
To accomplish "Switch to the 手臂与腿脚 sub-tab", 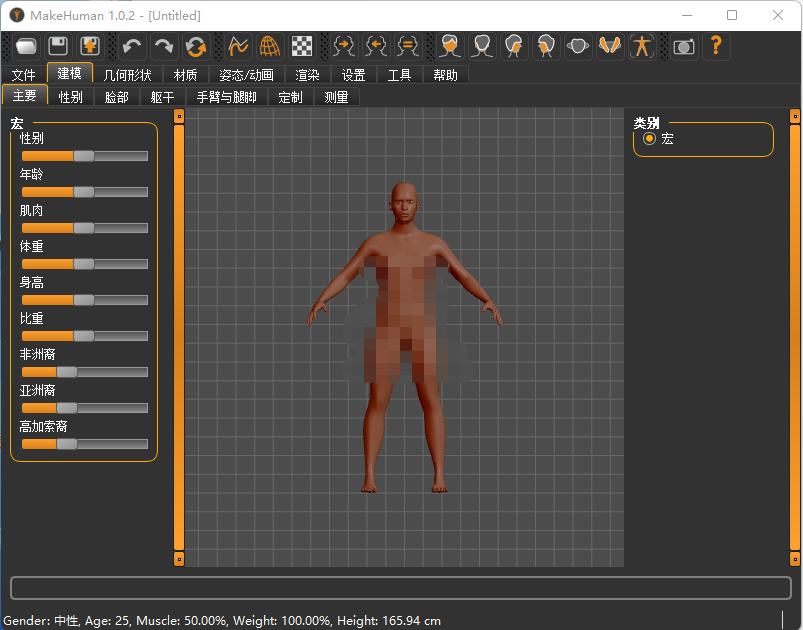I will (x=226, y=97).
